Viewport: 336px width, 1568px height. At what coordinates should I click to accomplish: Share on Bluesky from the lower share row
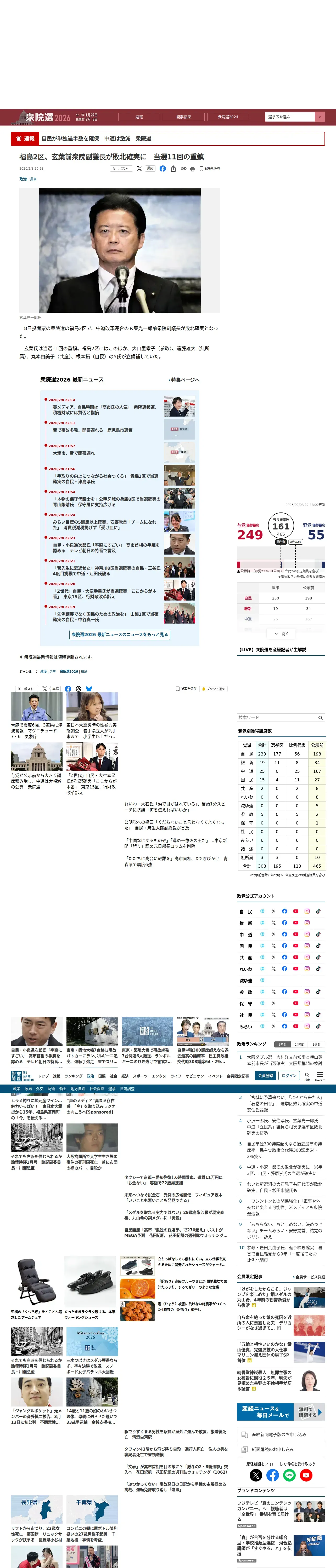(x=89, y=689)
